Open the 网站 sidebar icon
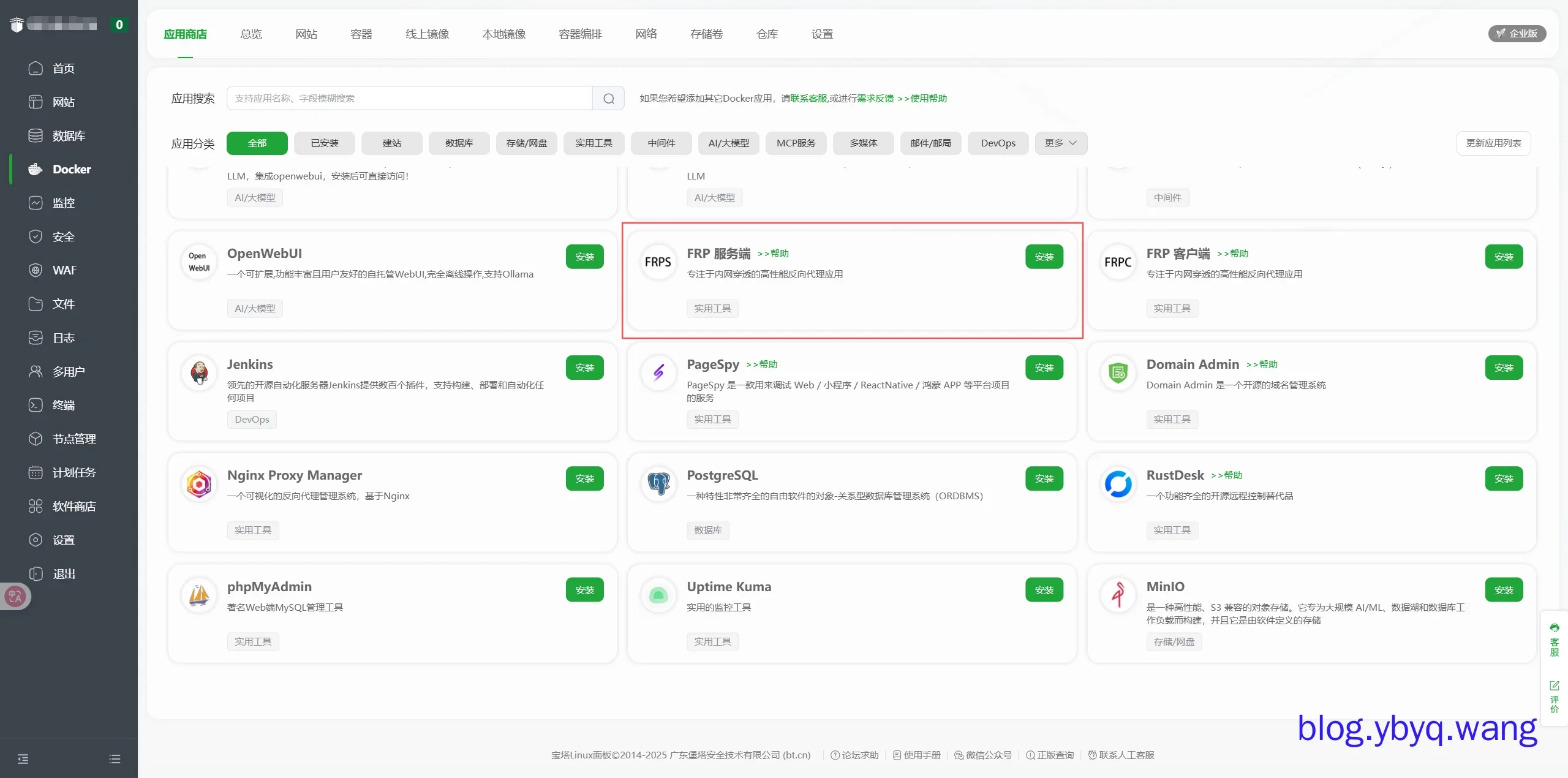Screen dimensions: 1568x778 point(36,102)
